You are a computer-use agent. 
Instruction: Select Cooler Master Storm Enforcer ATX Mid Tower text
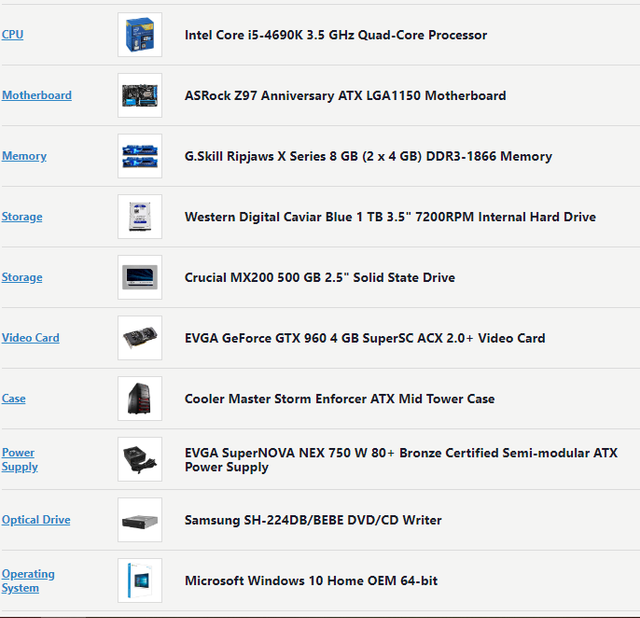click(340, 399)
